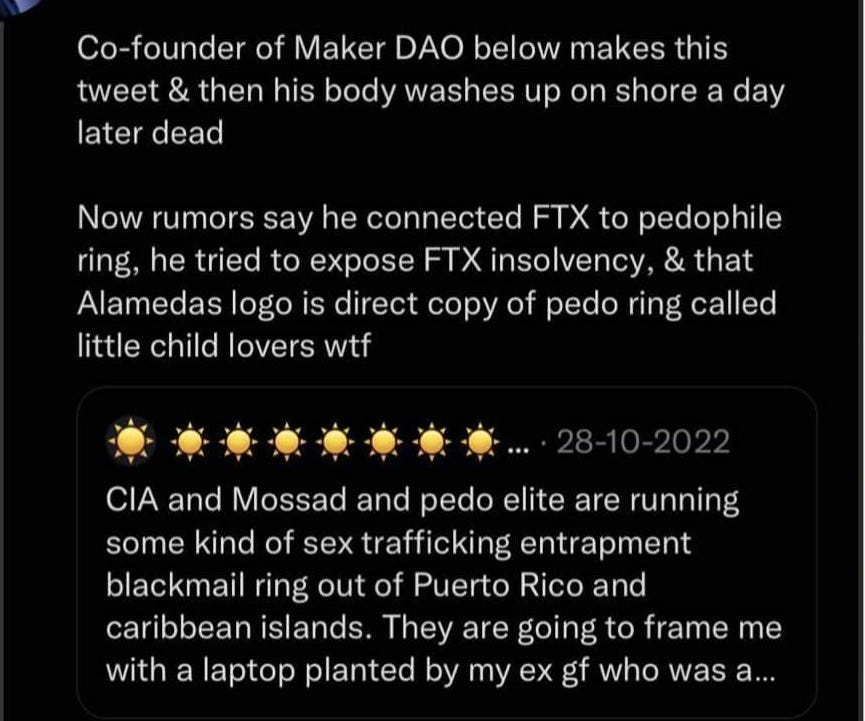Image resolution: width=865 pixels, height=721 pixels.
Task: Click the line 'tweet & then his body washes up'
Action: 430,91
